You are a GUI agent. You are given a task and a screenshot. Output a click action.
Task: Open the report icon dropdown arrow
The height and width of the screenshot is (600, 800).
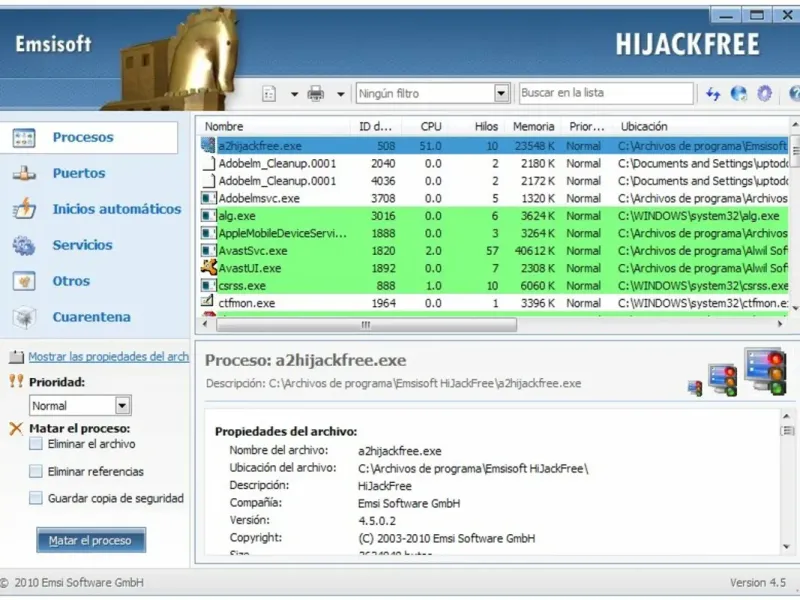point(294,94)
